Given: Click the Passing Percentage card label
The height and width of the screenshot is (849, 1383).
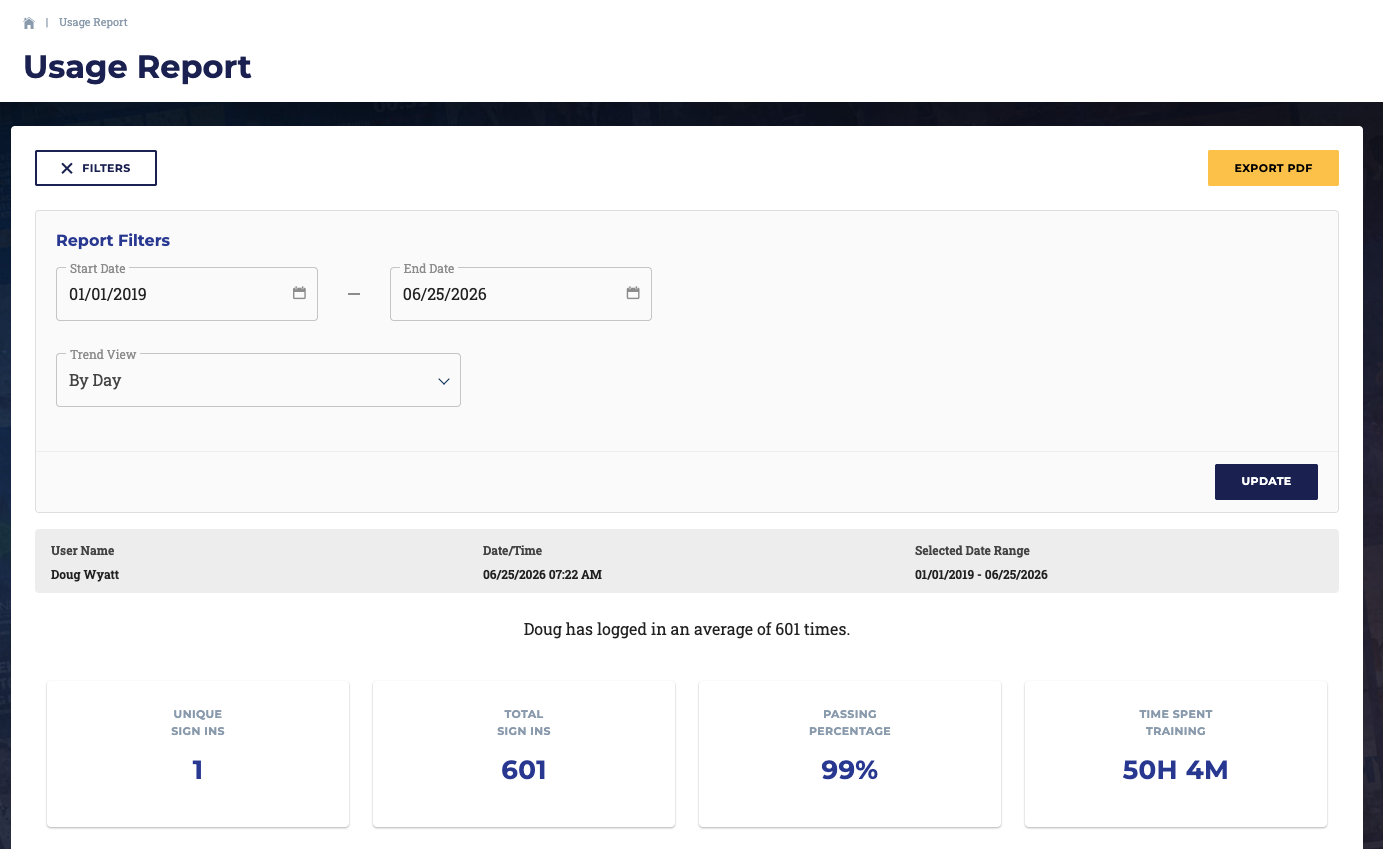Looking at the screenshot, I should point(850,722).
